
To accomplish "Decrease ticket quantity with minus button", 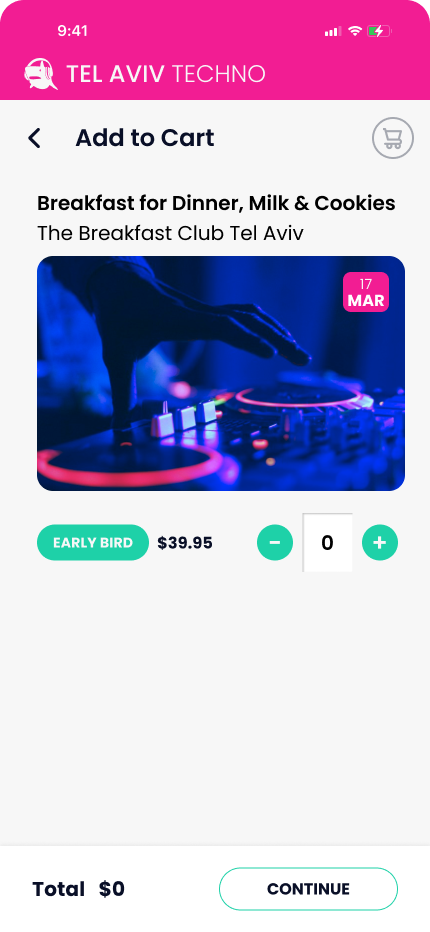I will [x=275, y=543].
